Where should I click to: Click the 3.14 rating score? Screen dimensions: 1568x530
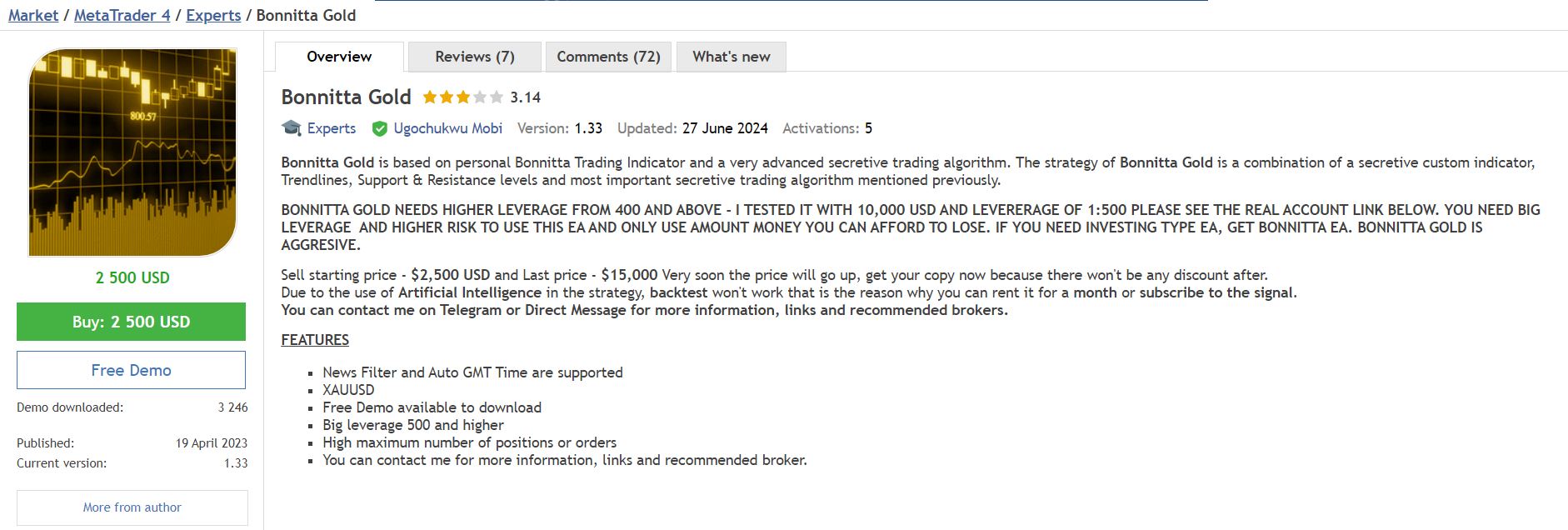point(525,97)
